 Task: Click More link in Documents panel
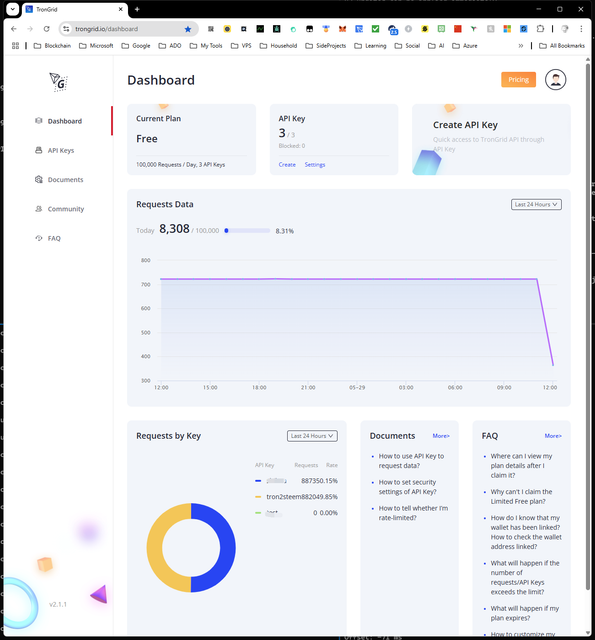(441, 436)
